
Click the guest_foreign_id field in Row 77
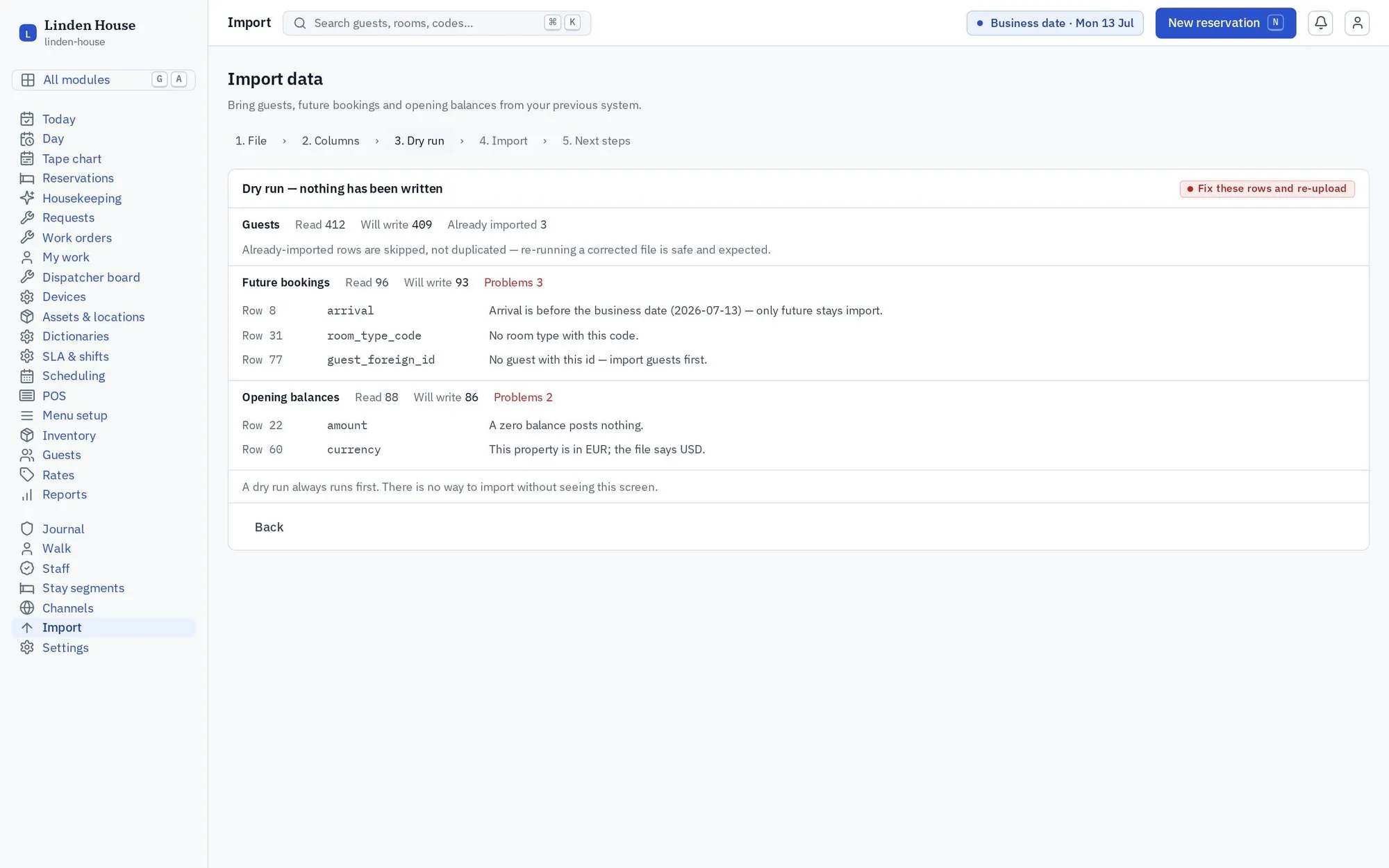[x=381, y=360]
